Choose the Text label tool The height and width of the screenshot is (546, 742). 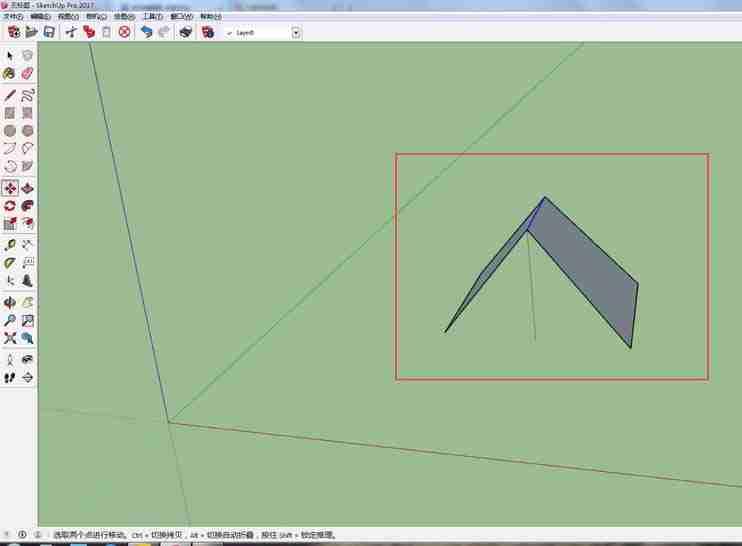[27, 263]
